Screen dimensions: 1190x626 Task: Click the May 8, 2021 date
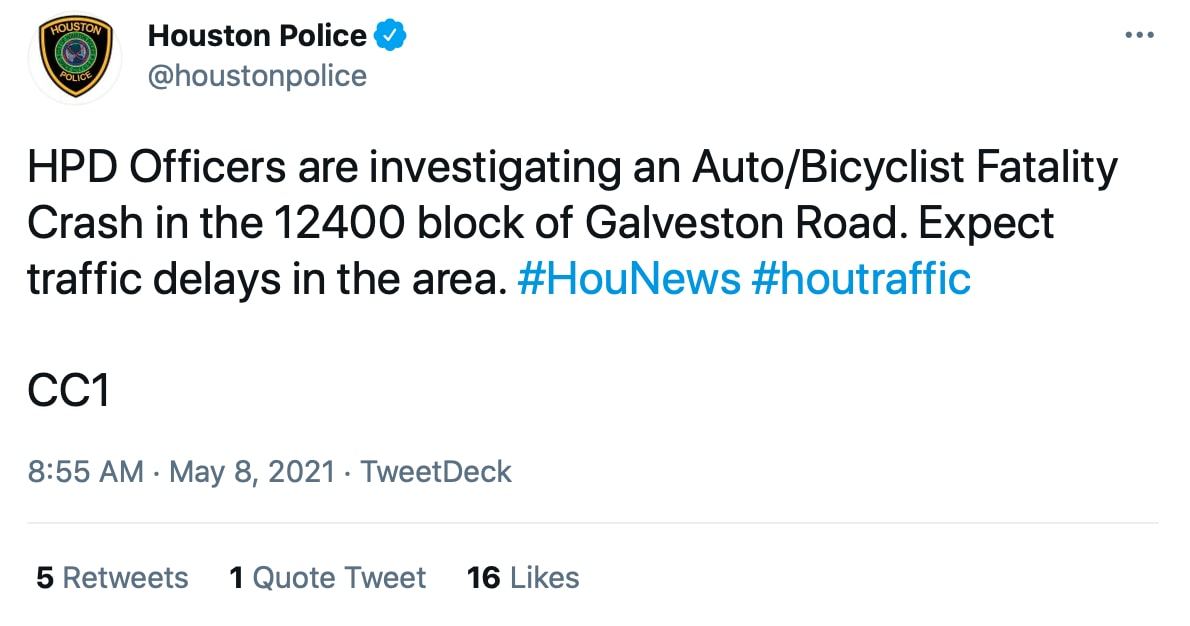pos(251,472)
